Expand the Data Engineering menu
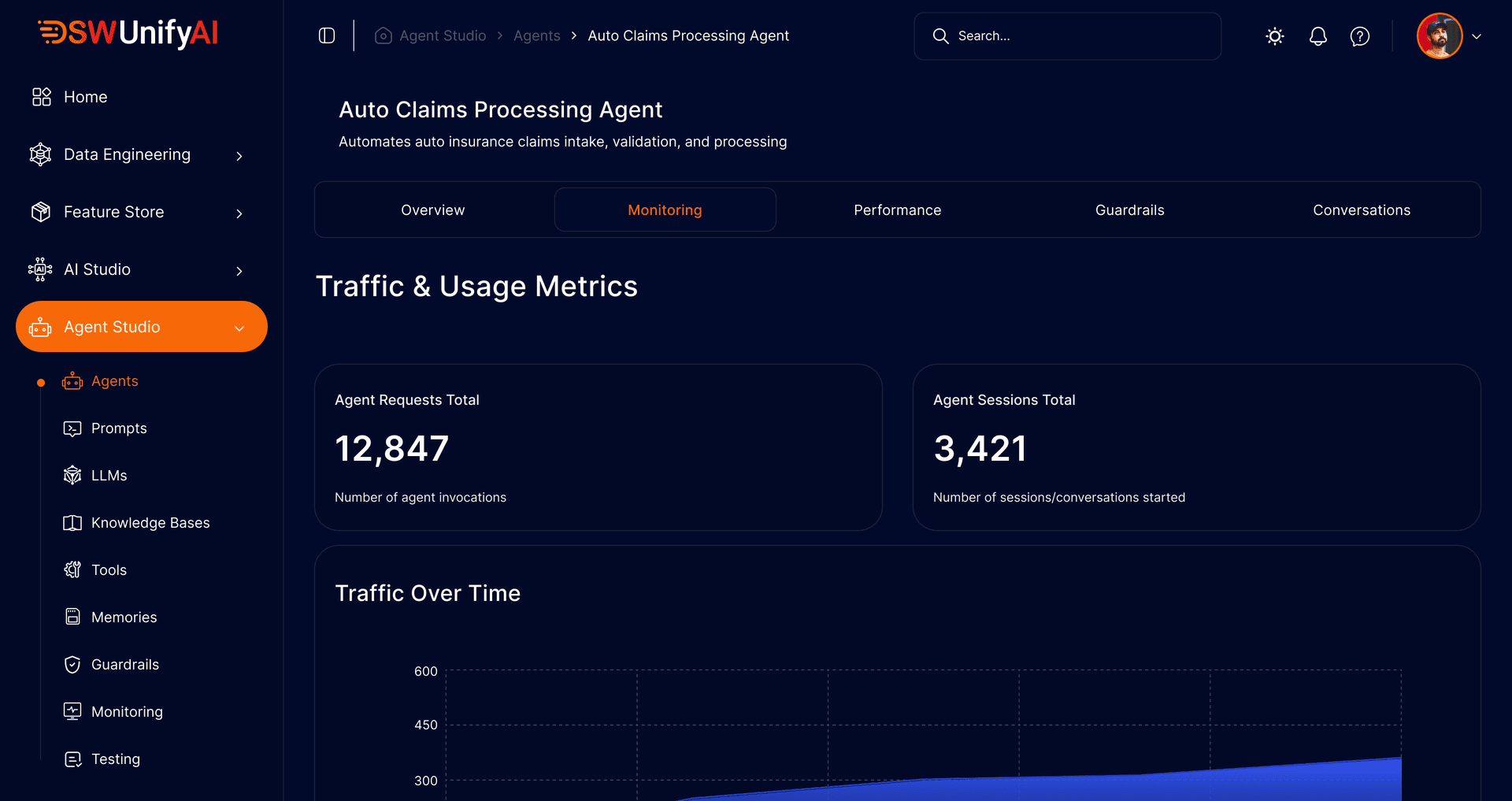This screenshot has width=1512, height=801. pyautogui.click(x=239, y=156)
